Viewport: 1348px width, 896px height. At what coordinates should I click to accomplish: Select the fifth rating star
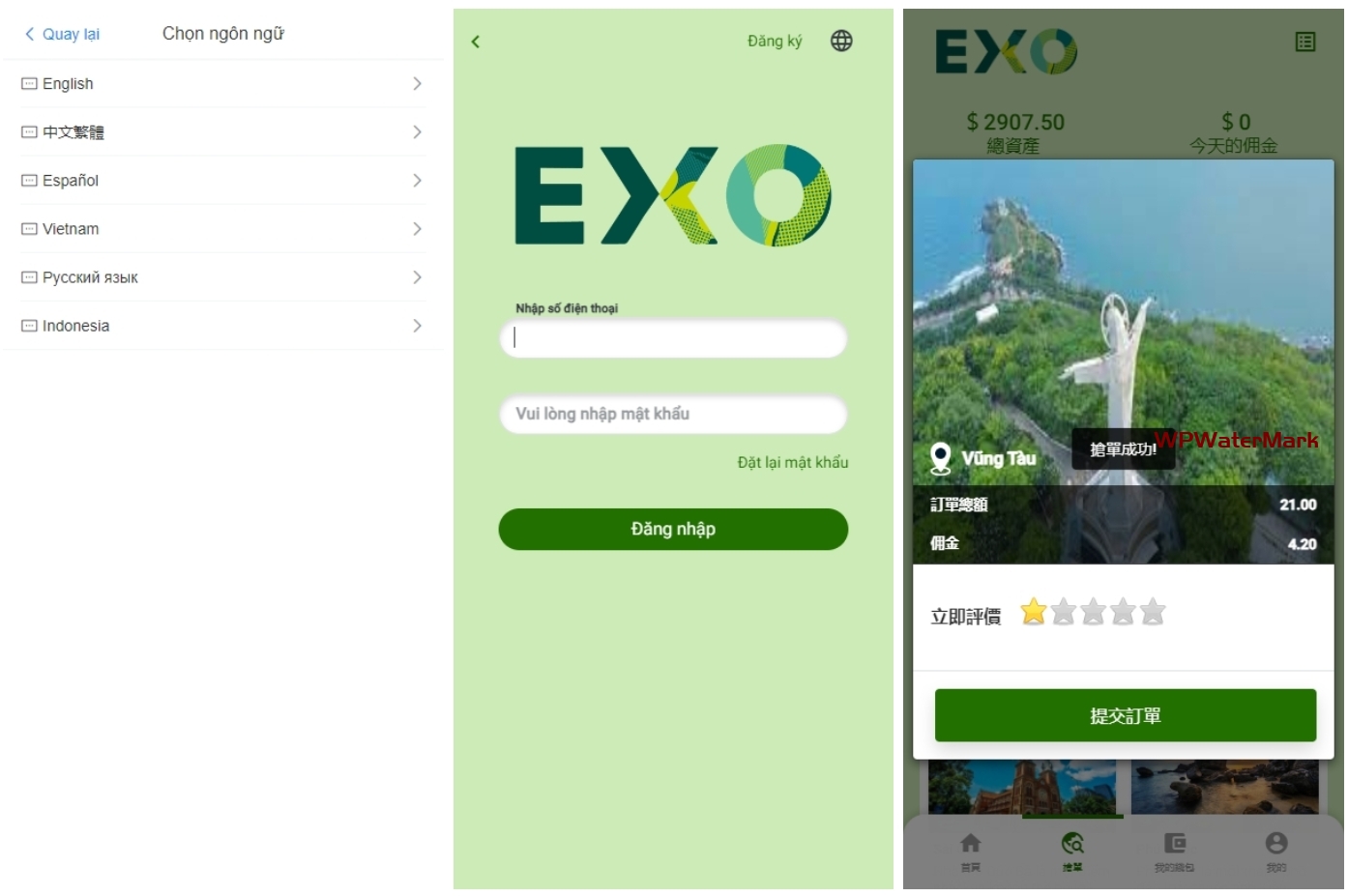[x=1153, y=612]
